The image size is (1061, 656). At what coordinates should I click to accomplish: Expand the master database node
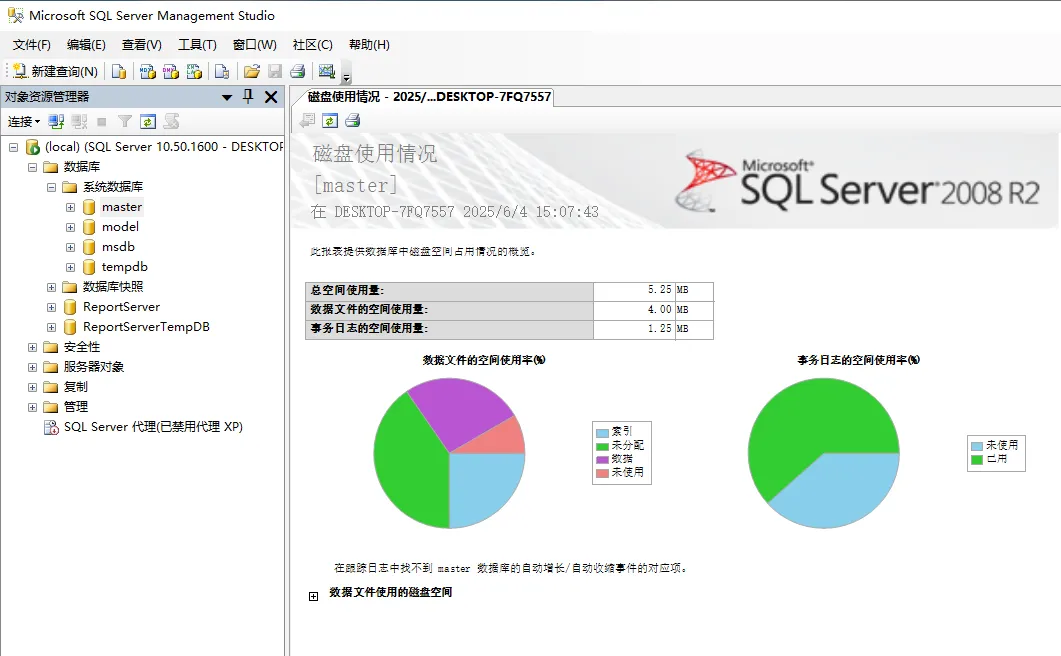point(70,207)
